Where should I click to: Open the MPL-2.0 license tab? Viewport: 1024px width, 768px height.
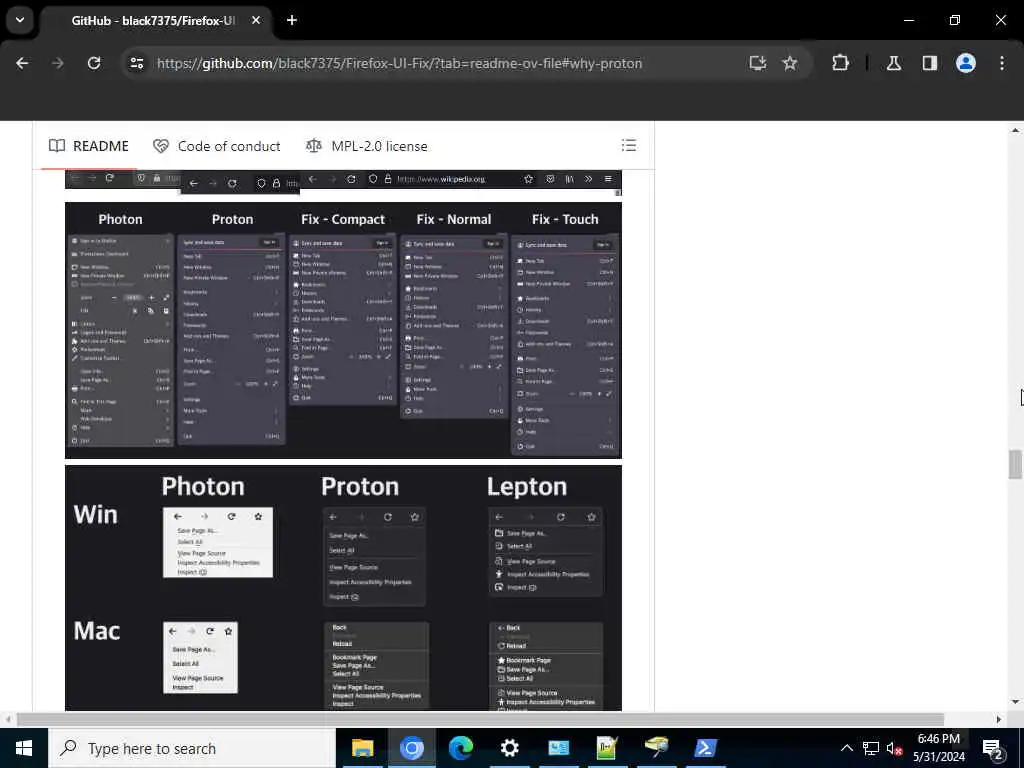coord(367,146)
